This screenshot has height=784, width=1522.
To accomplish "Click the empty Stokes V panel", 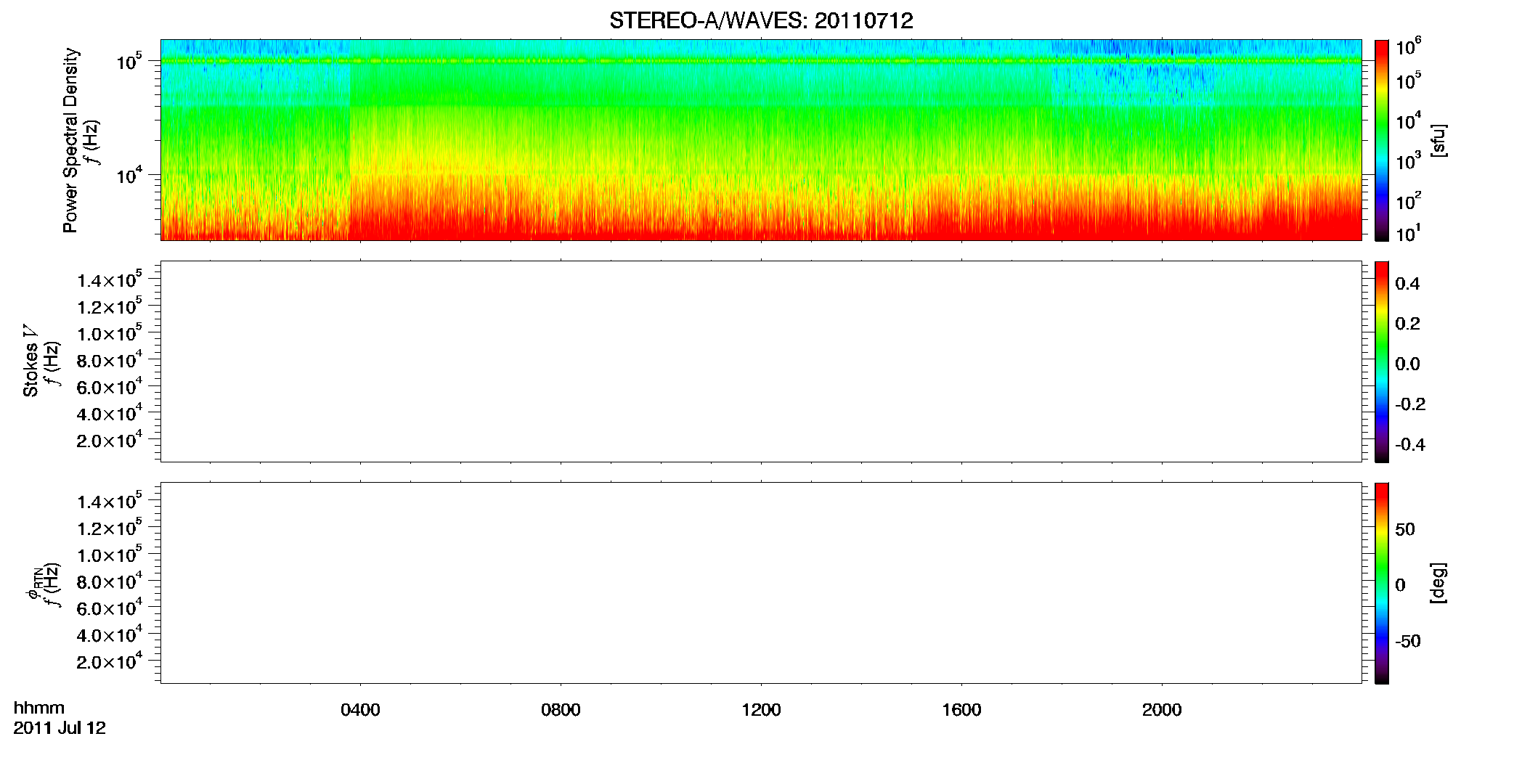I will tap(761, 362).
